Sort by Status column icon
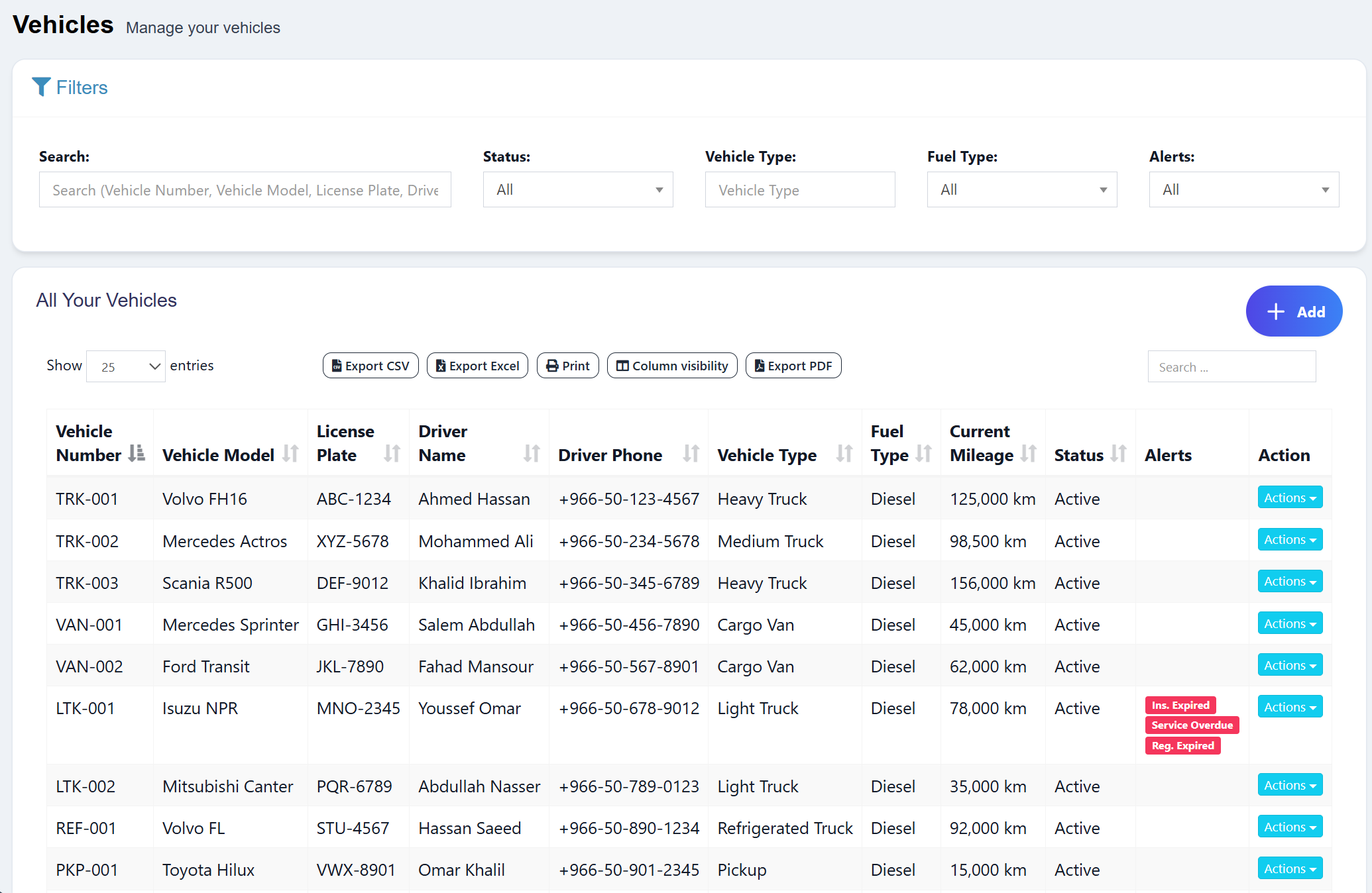This screenshot has height=893, width=1372. point(1118,454)
